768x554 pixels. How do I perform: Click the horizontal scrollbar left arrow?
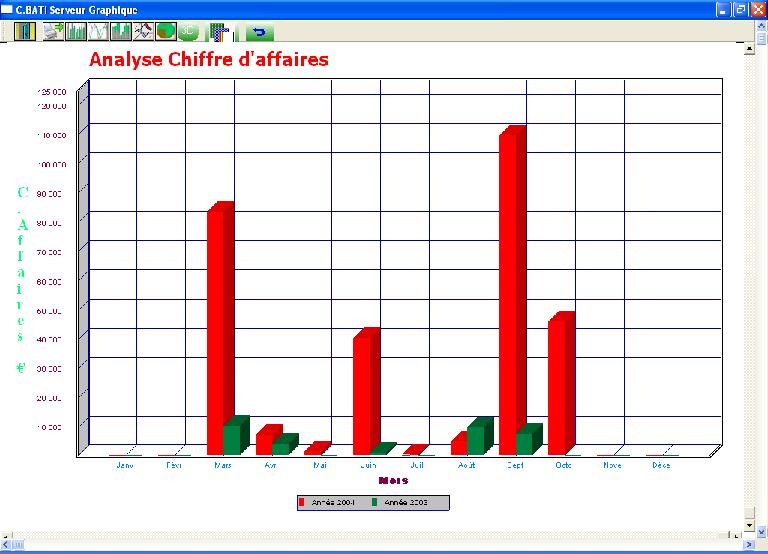[x=6, y=546]
